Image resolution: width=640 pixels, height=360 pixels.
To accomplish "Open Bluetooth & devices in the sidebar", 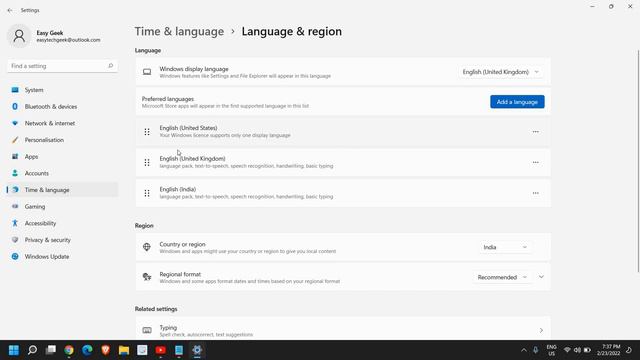I will coord(62,107).
